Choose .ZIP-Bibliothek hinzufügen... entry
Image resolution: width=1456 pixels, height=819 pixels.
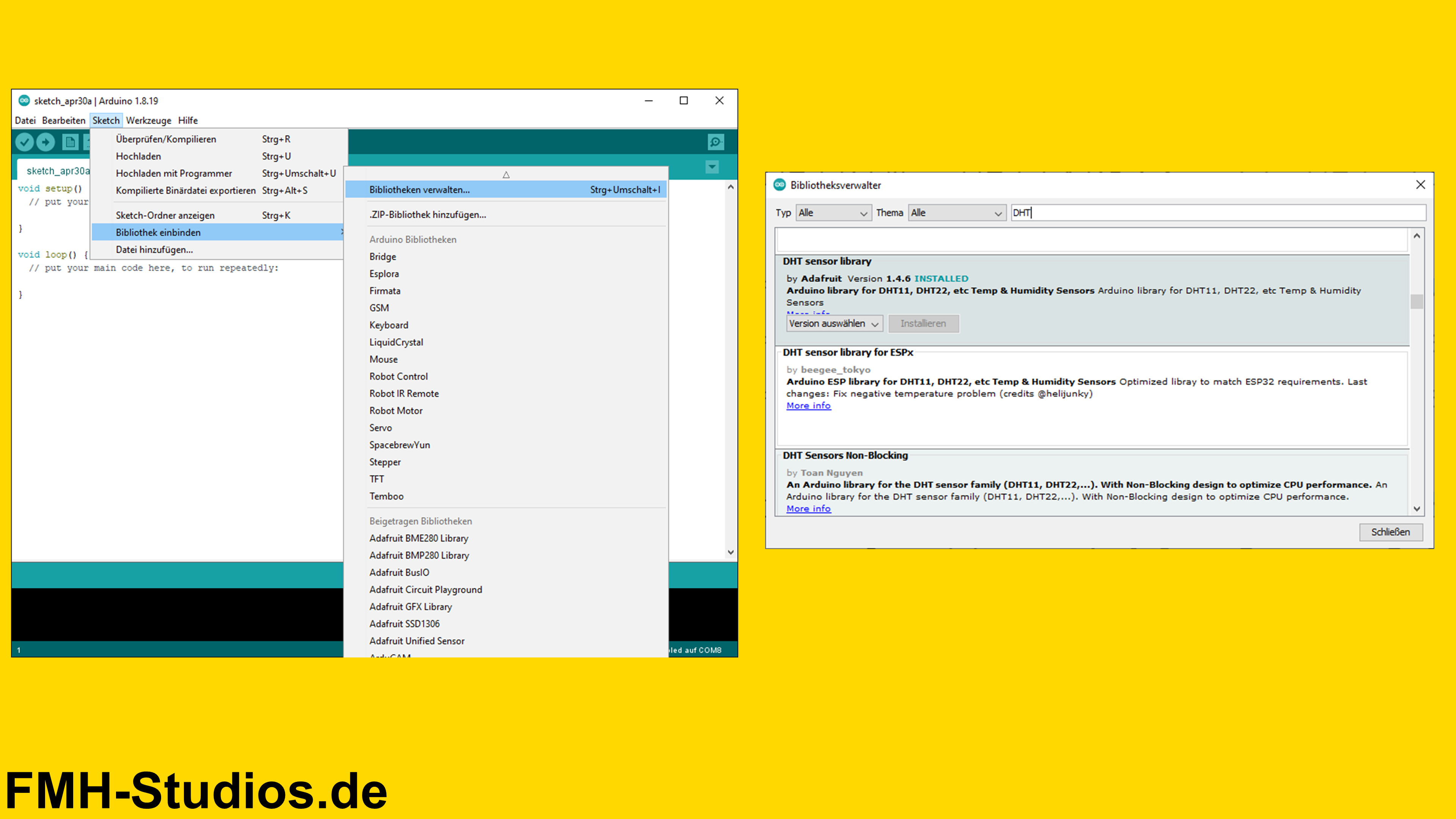(x=427, y=215)
